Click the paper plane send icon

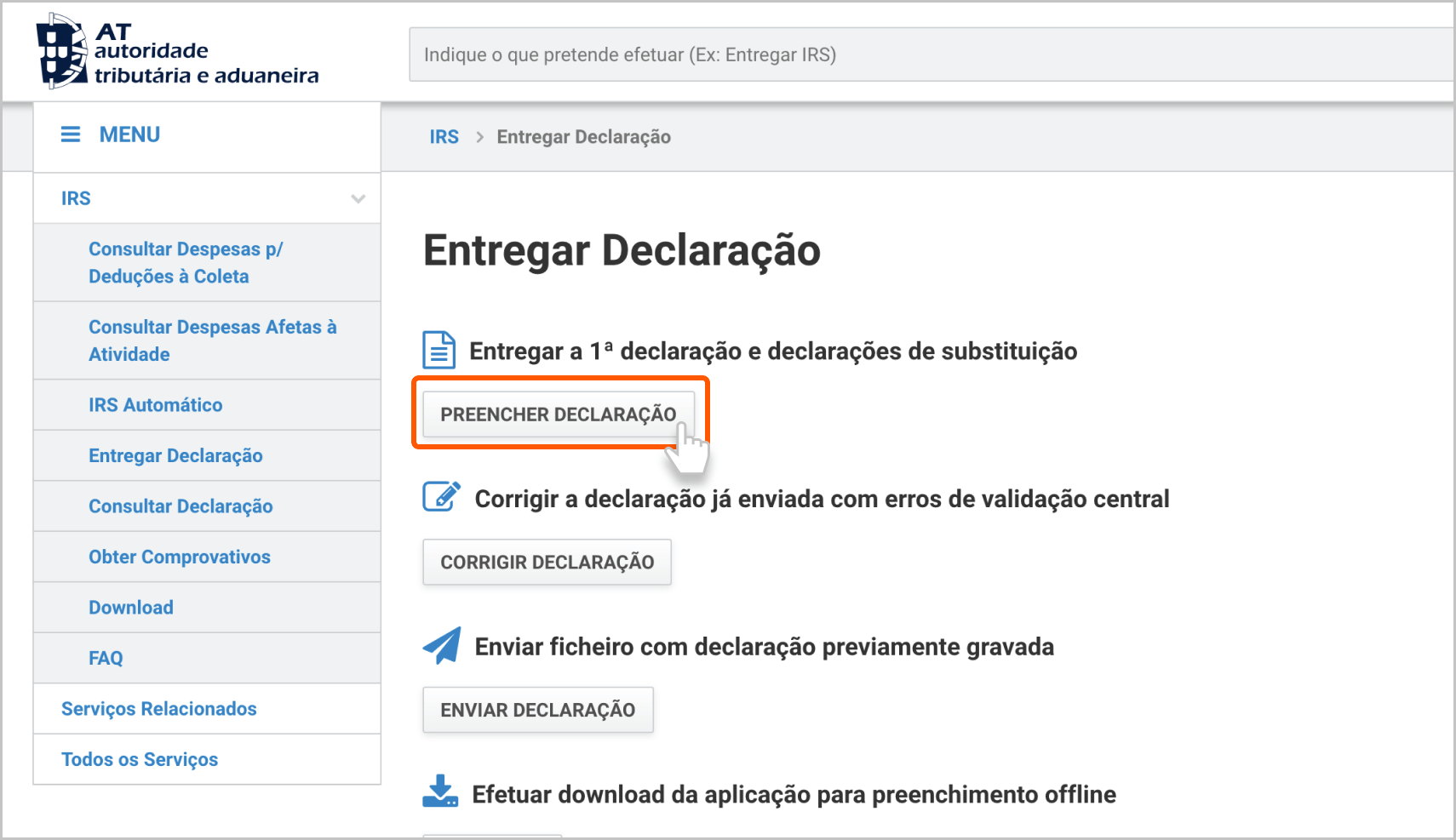(x=442, y=645)
